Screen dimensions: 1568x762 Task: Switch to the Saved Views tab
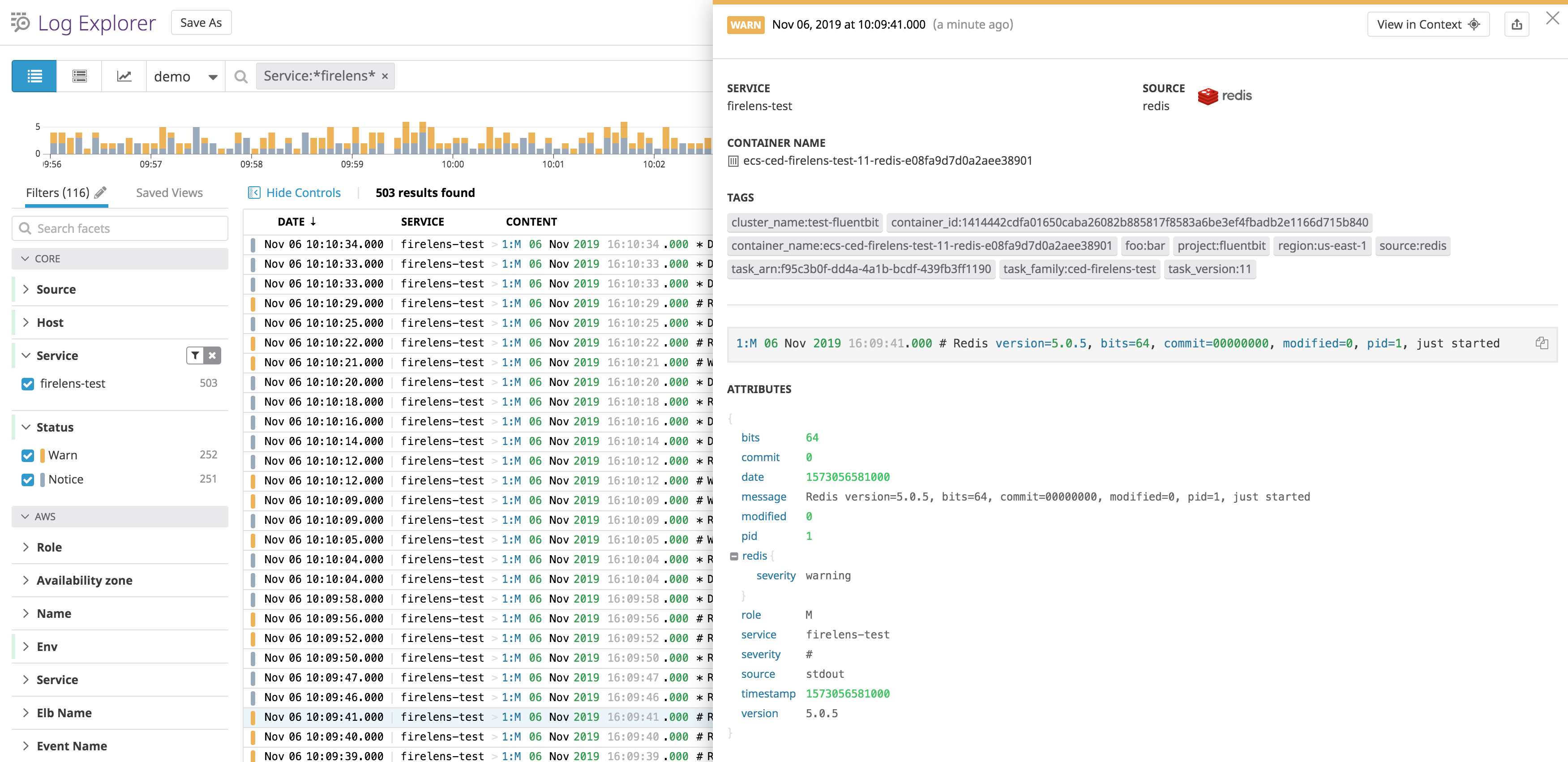point(169,193)
